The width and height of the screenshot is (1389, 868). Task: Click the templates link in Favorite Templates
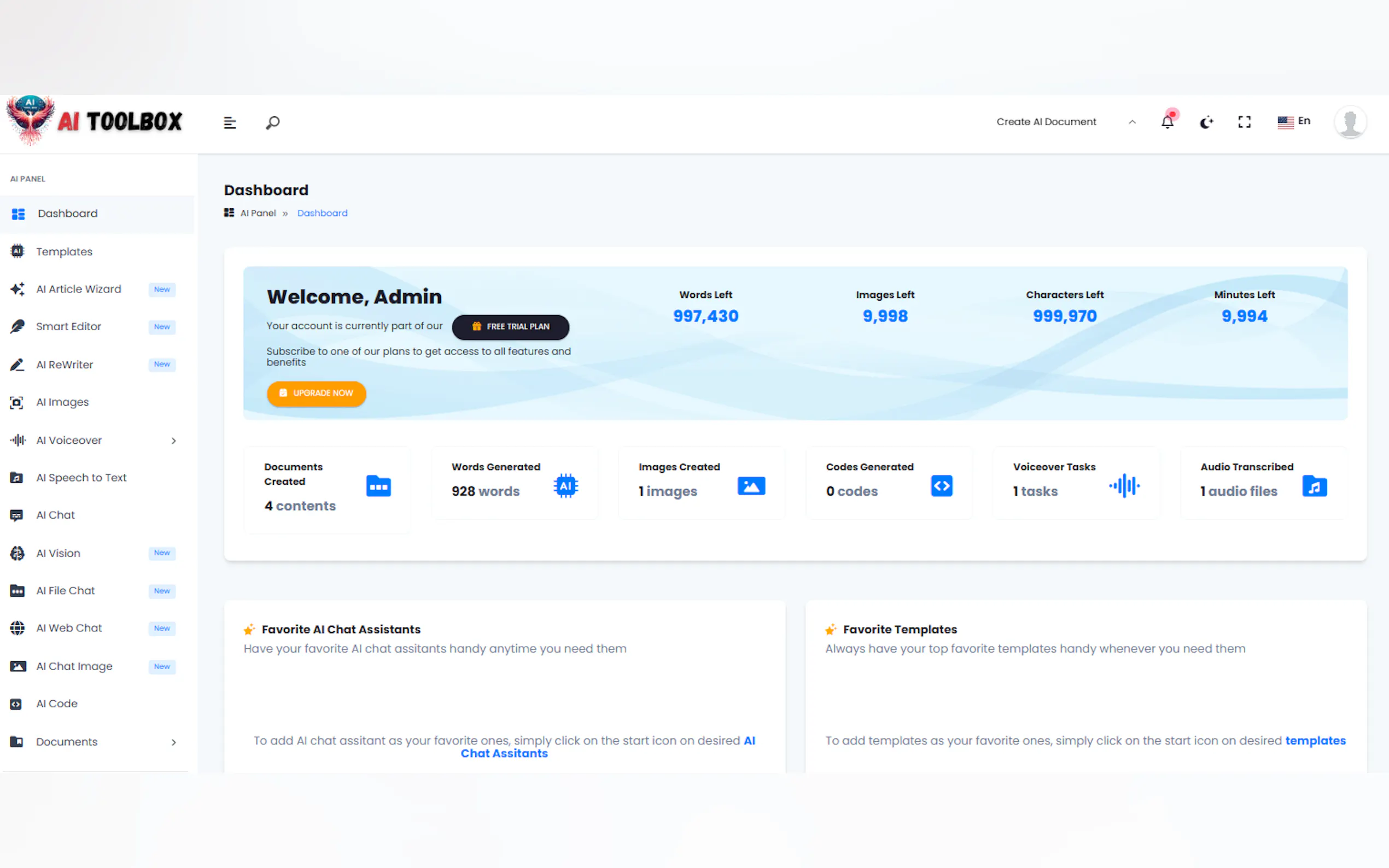[1315, 741]
